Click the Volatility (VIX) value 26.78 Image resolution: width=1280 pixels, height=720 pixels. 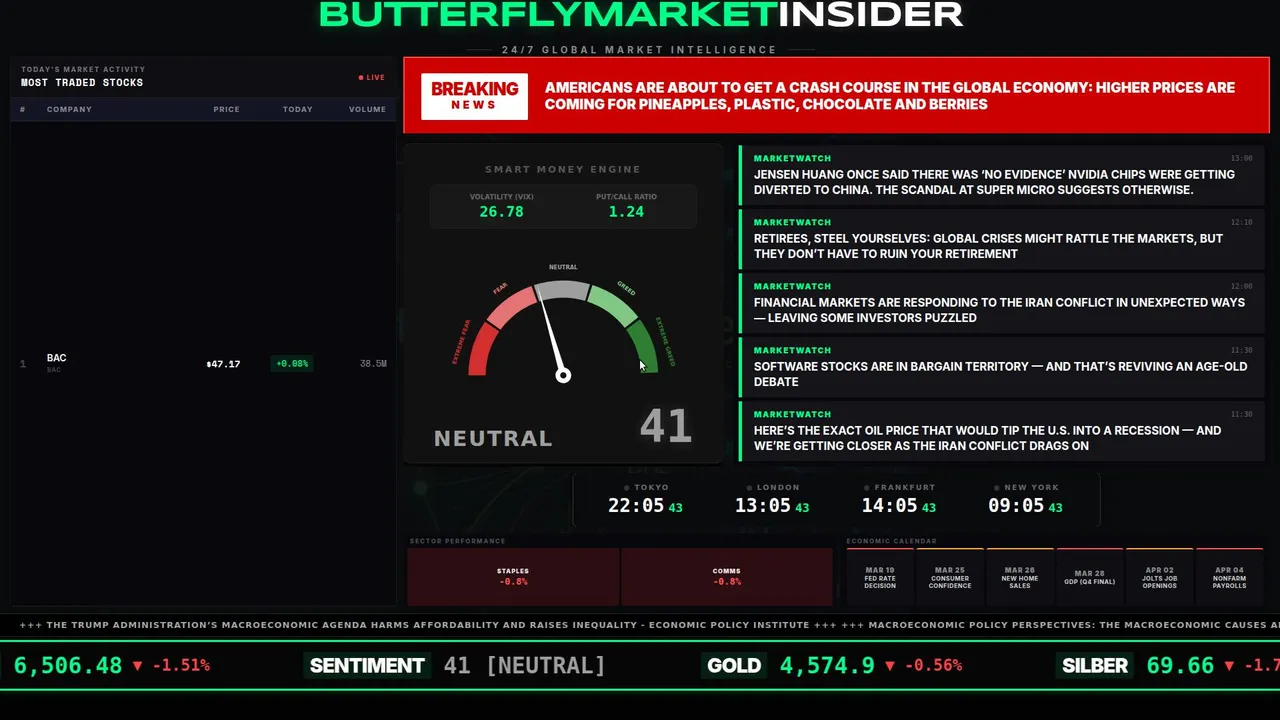pyautogui.click(x=501, y=212)
